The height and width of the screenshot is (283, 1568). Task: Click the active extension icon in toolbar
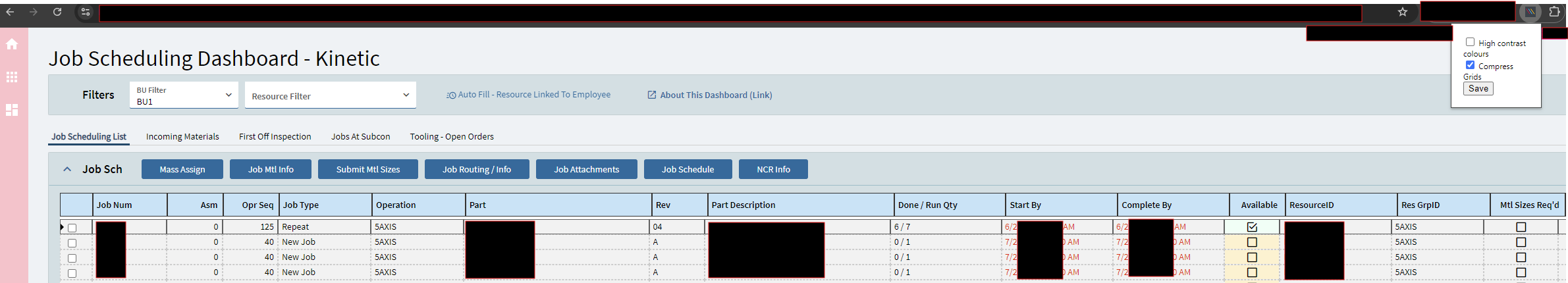click(x=1530, y=12)
